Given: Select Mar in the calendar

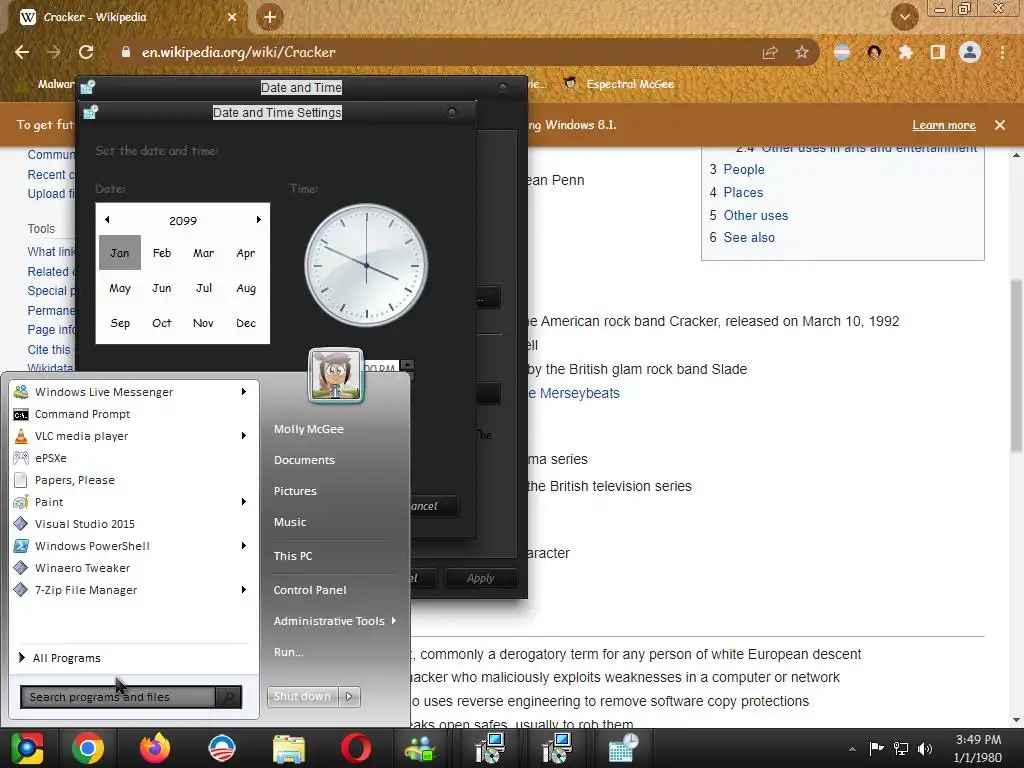Looking at the screenshot, I should tap(203, 253).
